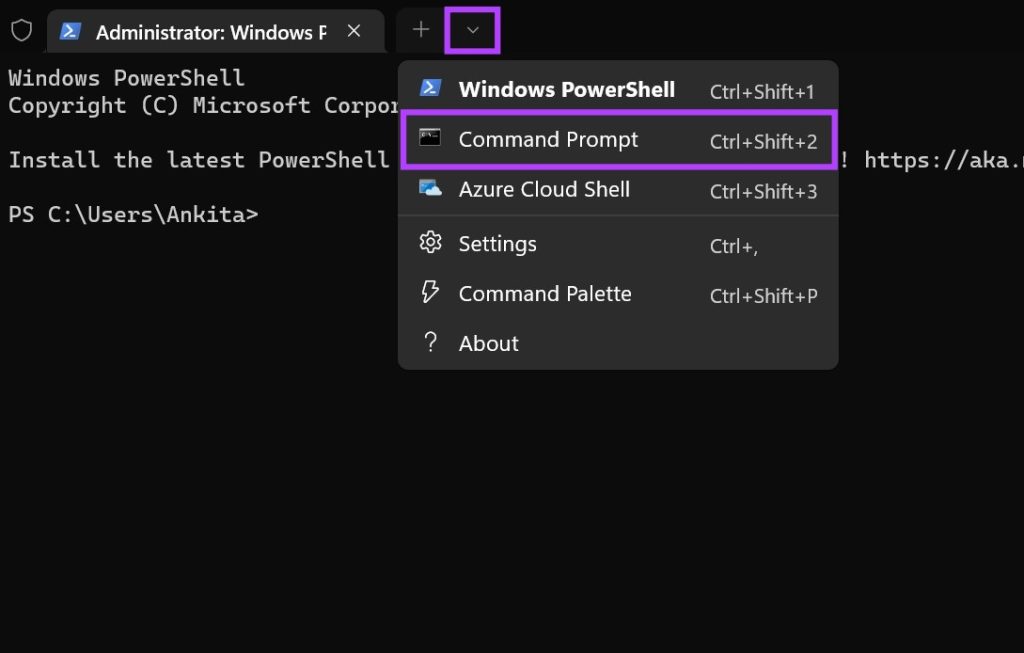Open a Command Prompt profile
The width and height of the screenshot is (1024, 653).
pos(548,140)
